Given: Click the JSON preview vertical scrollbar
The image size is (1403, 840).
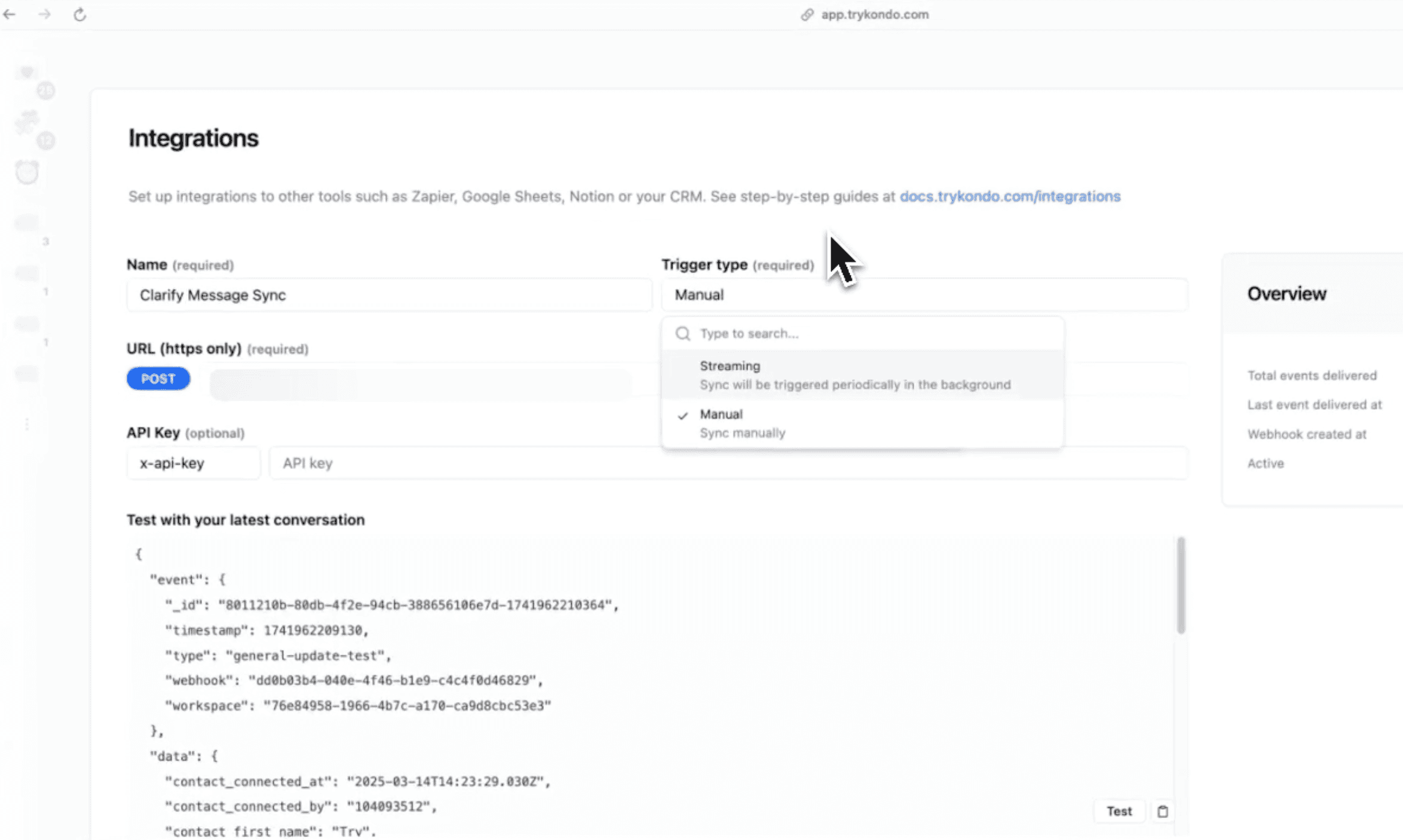Looking at the screenshot, I should pyautogui.click(x=1181, y=585).
